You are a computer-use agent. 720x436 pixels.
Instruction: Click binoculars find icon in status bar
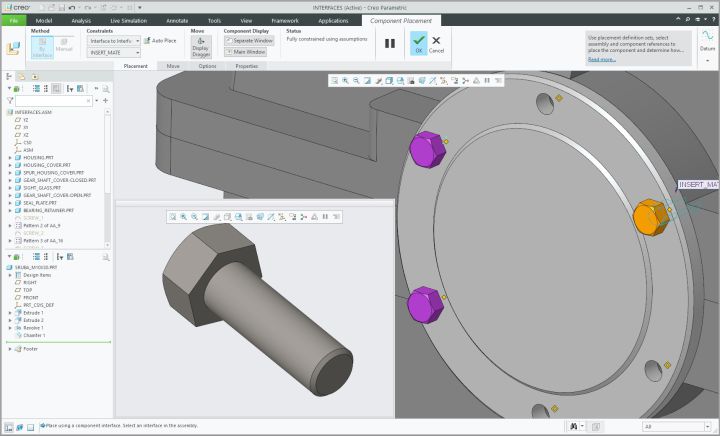pyautogui.click(x=574, y=426)
